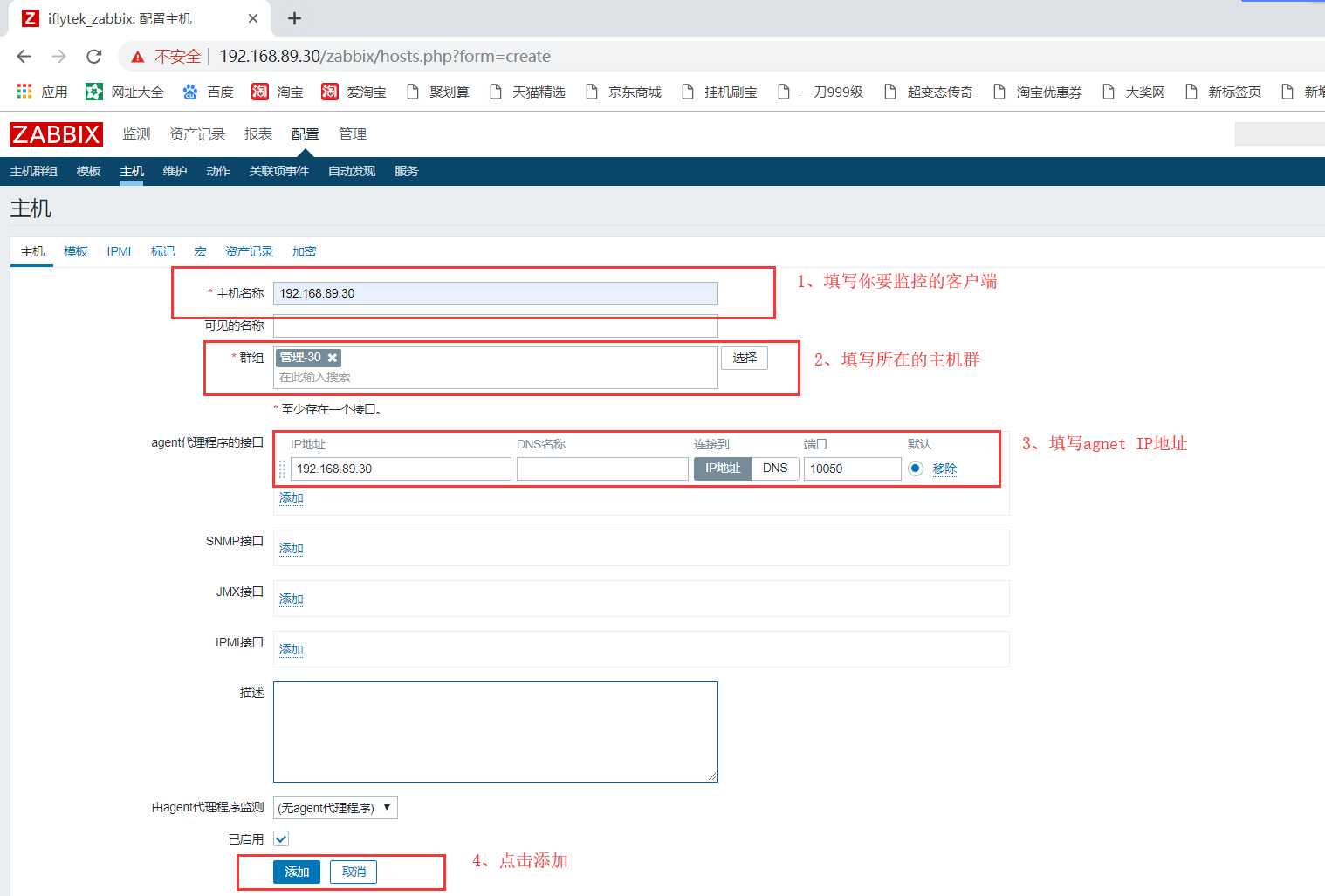Go to 自动发现 submenu

tap(352, 171)
